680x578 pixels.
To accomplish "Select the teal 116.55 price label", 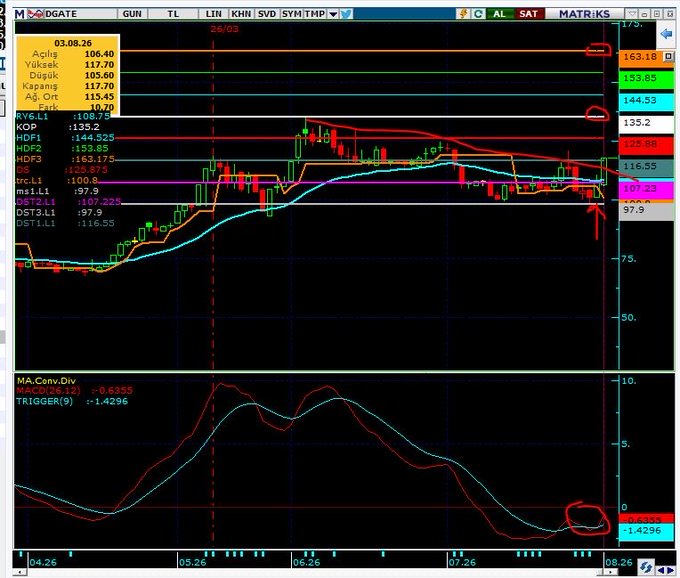I will 646,167.
